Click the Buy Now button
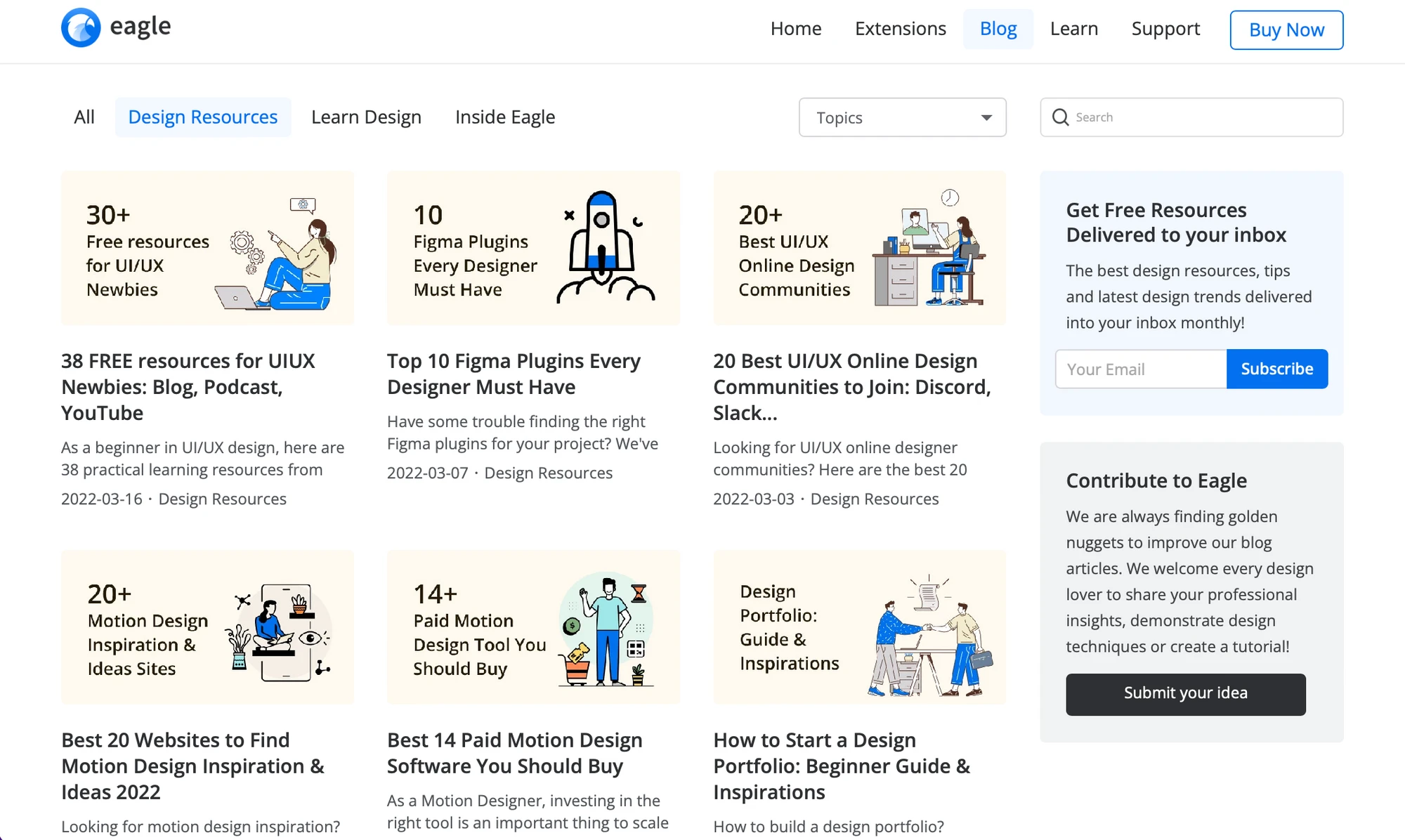This screenshot has width=1405, height=840. (1286, 29)
